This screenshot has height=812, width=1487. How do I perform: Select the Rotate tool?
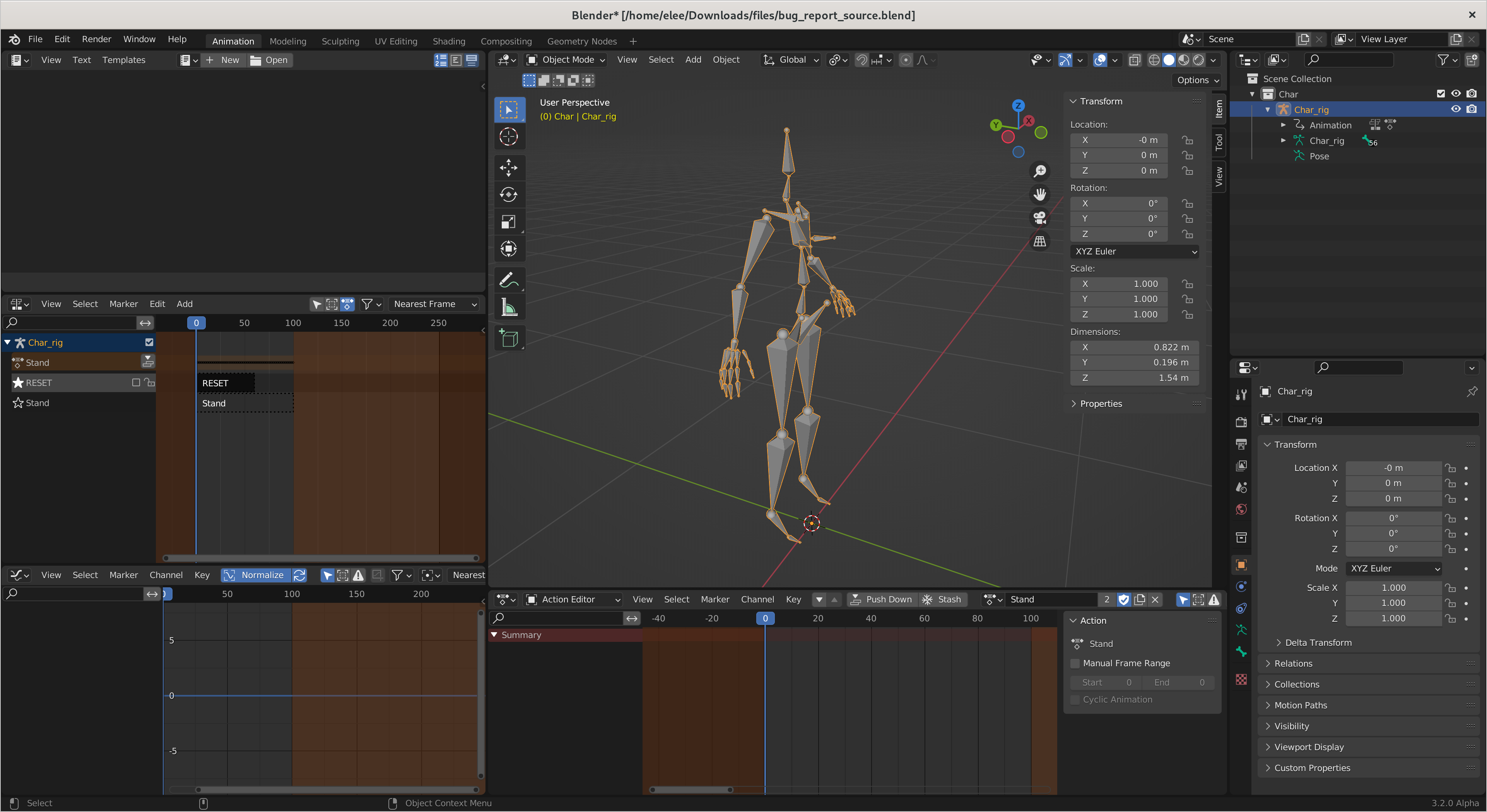pos(509,194)
